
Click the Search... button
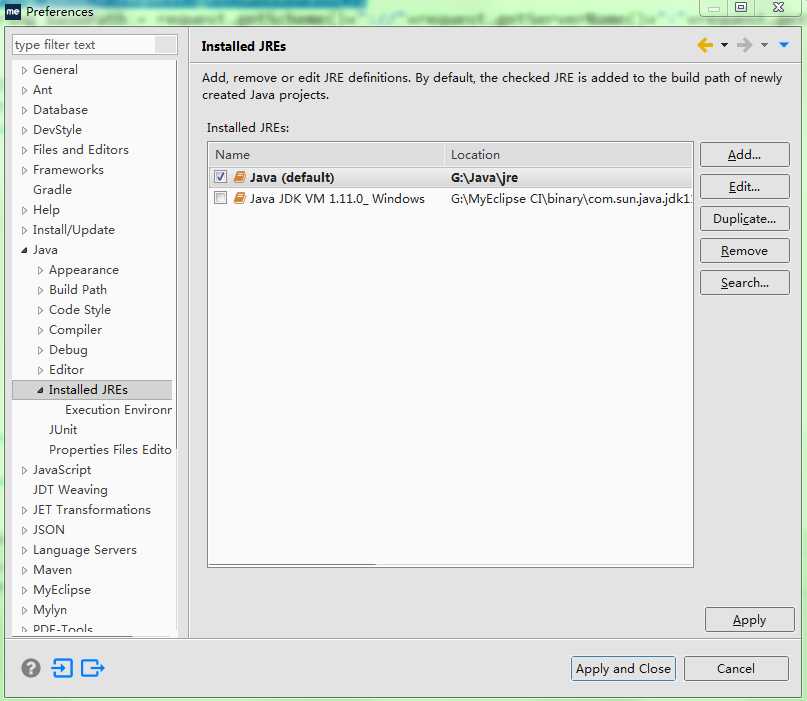(x=744, y=283)
